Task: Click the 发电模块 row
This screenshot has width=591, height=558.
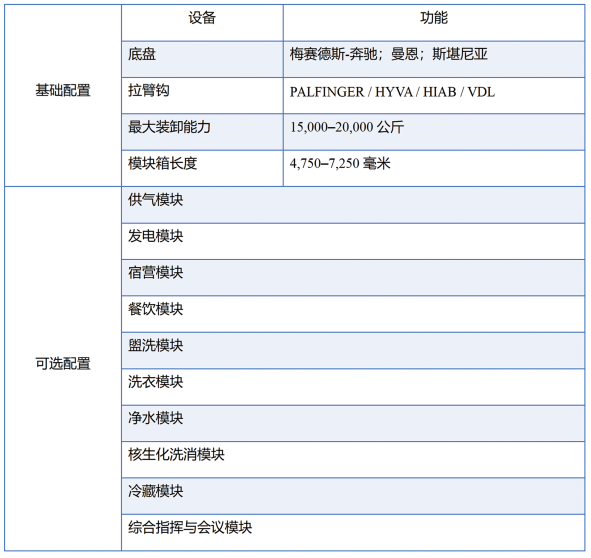Action: [353, 241]
